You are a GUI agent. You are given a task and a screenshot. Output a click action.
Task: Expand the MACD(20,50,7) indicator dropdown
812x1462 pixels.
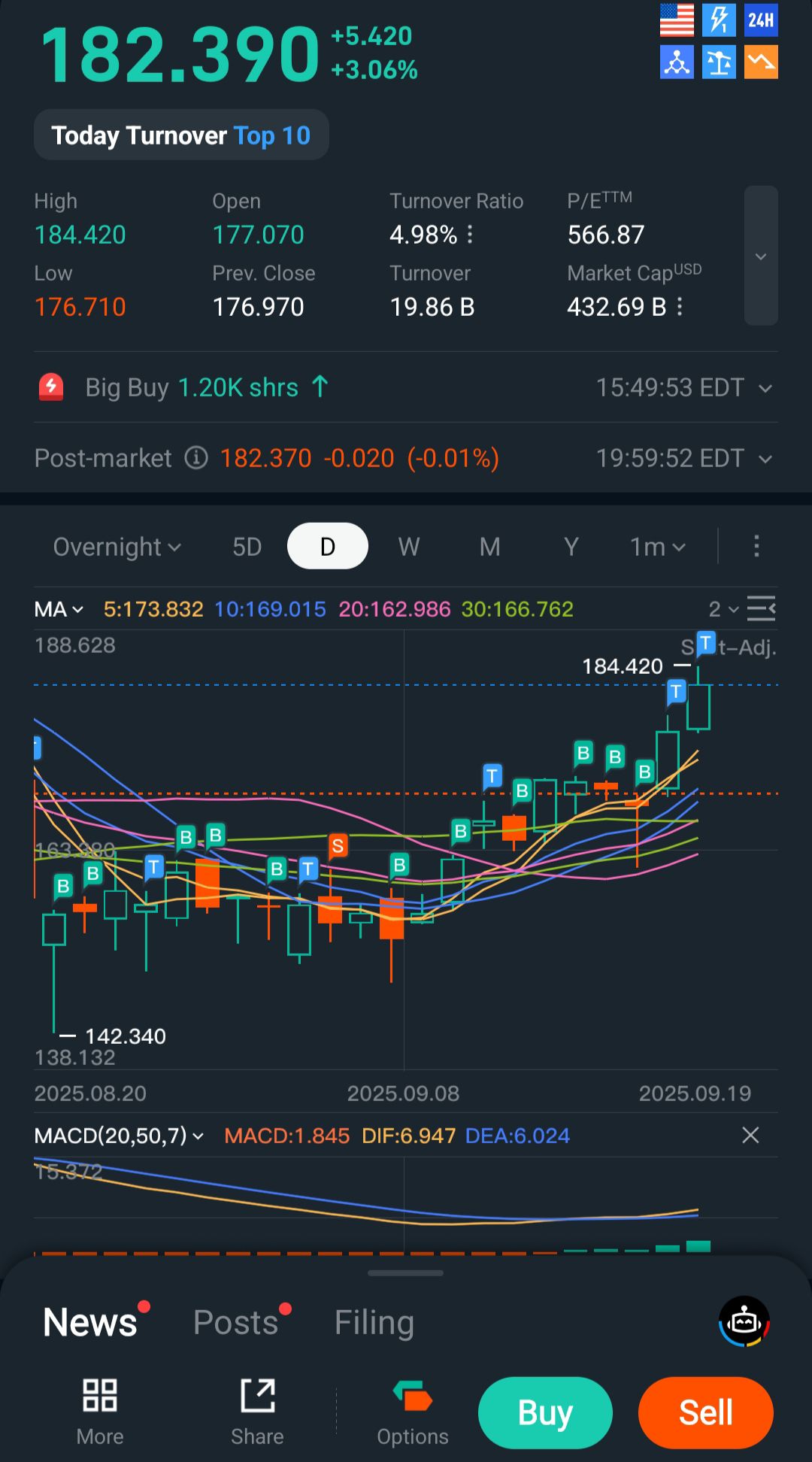[119, 1136]
